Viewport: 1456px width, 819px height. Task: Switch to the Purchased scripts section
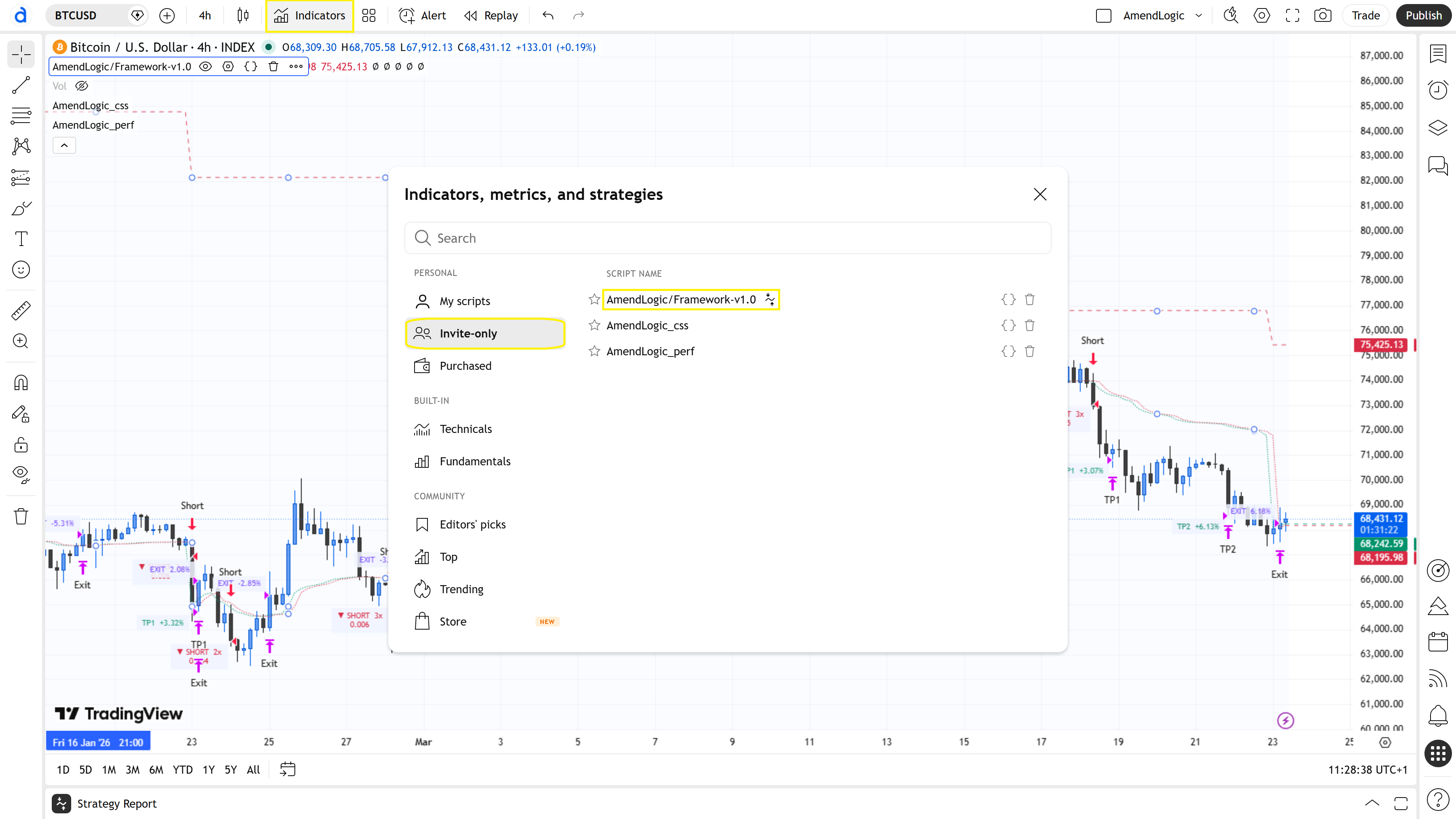tap(465, 366)
